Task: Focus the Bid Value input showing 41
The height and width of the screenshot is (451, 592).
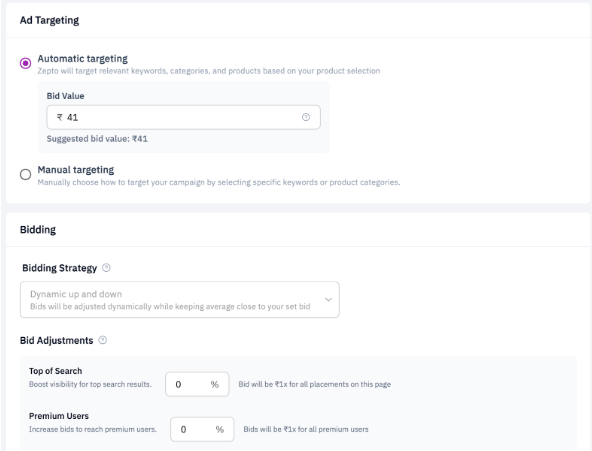Action: coord(183,117)
